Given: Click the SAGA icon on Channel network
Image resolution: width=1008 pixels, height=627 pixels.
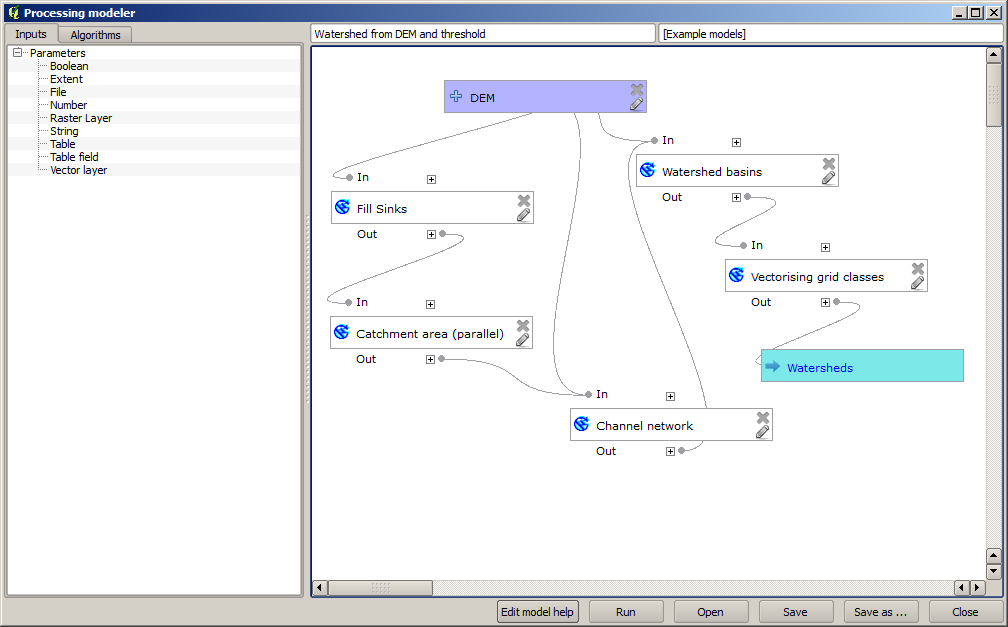Looking at the screenshot, I should point(581,425).
